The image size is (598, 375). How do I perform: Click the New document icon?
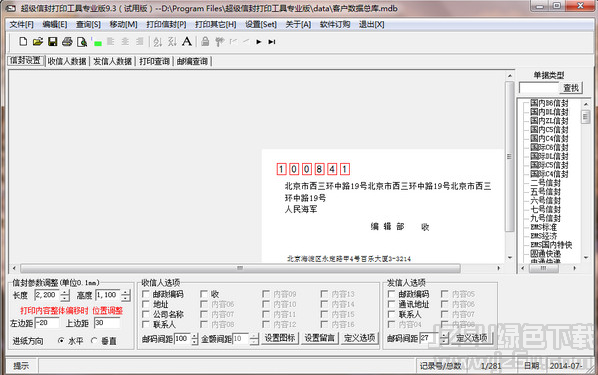[x=23, y=42]
